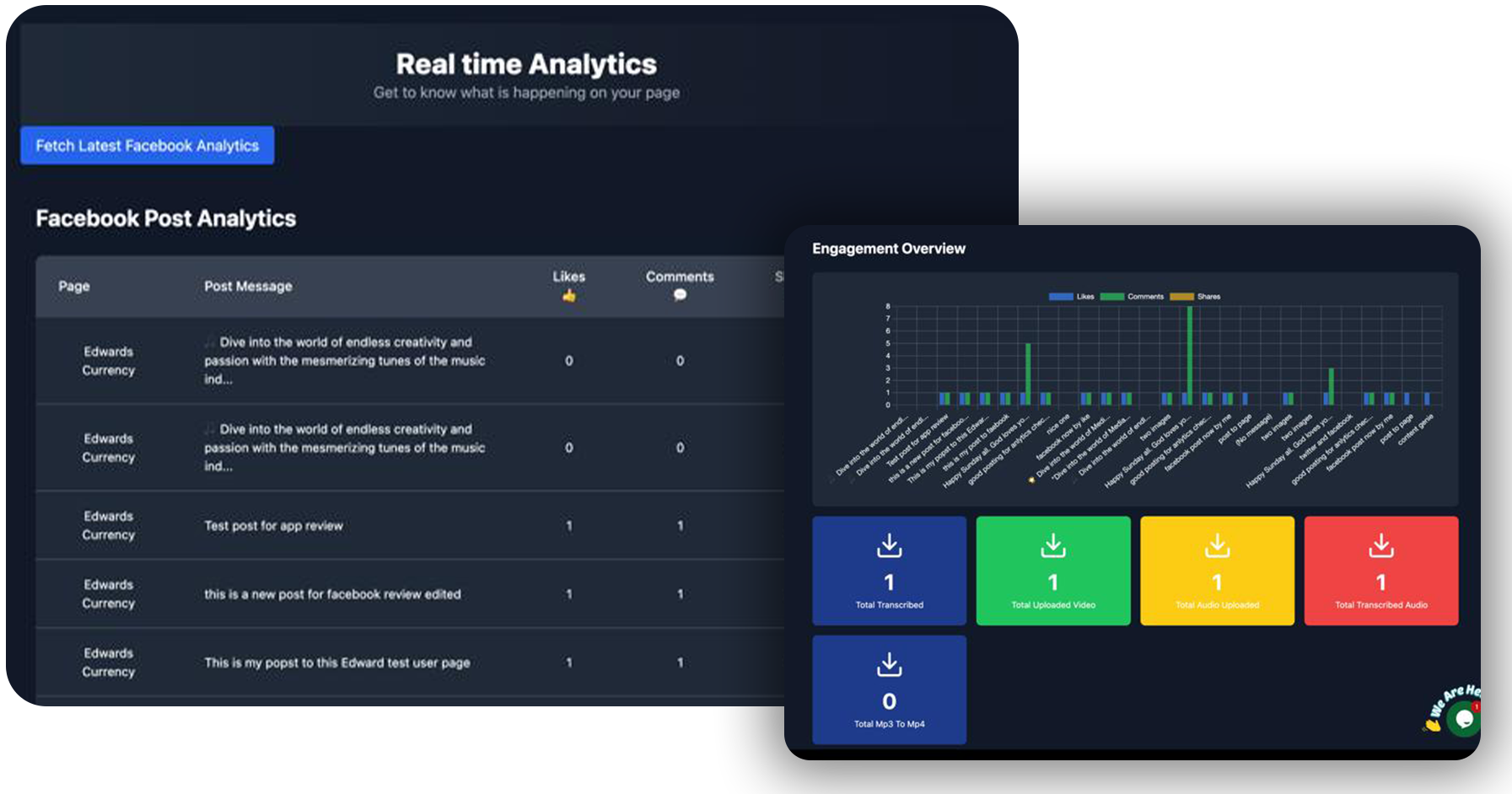Click Edwards Currency in Edward test user page row

(109, 663)
